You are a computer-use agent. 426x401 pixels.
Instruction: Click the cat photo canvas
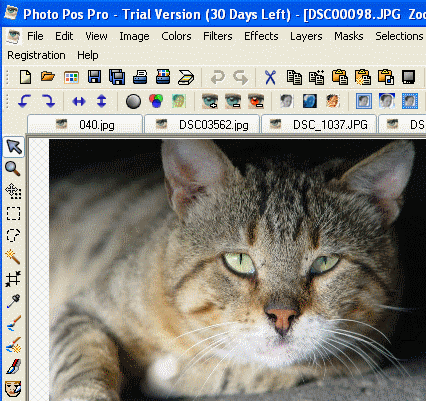point(237,270)
